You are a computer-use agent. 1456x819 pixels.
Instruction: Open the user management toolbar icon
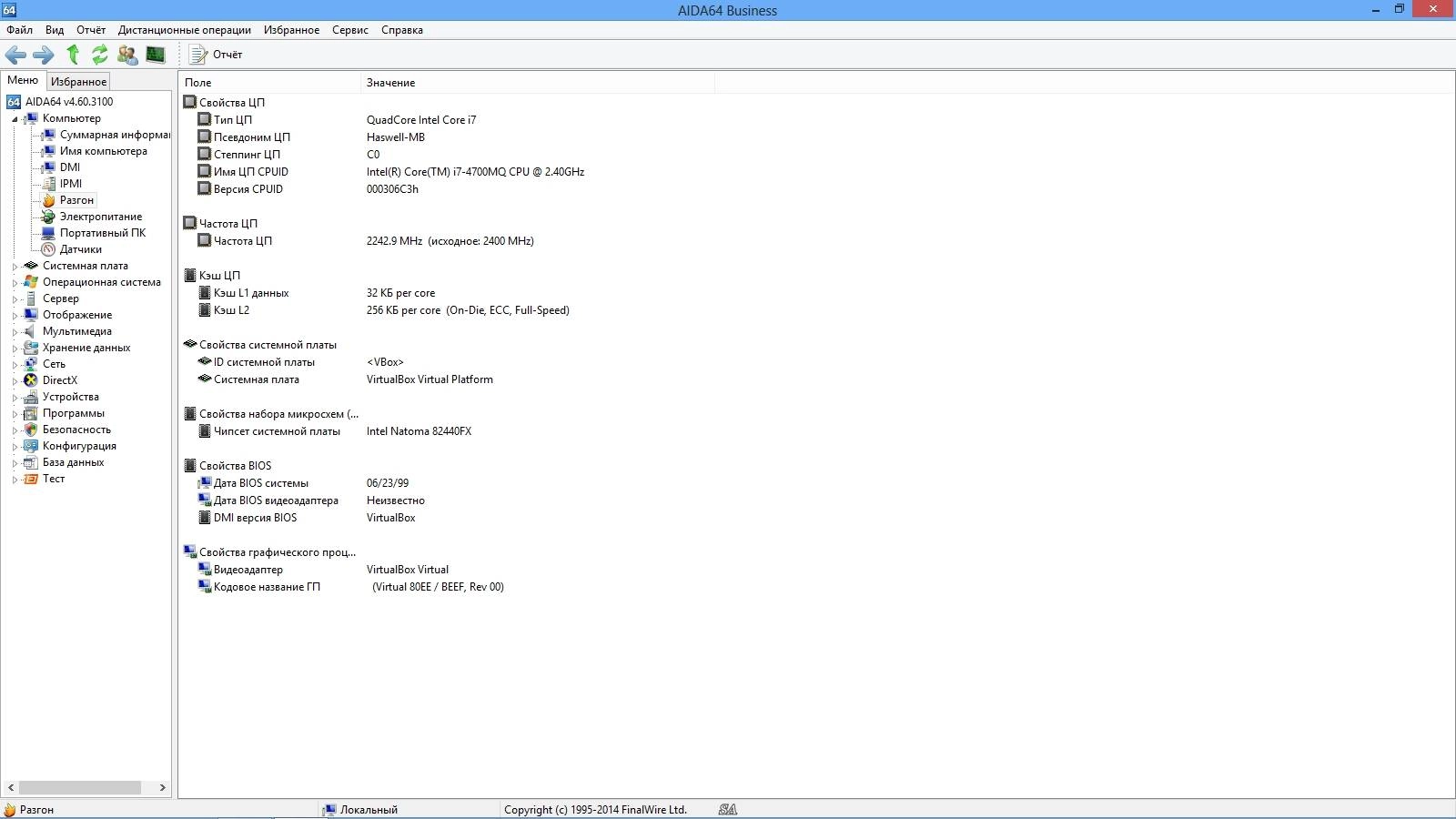tap(127, 55)
